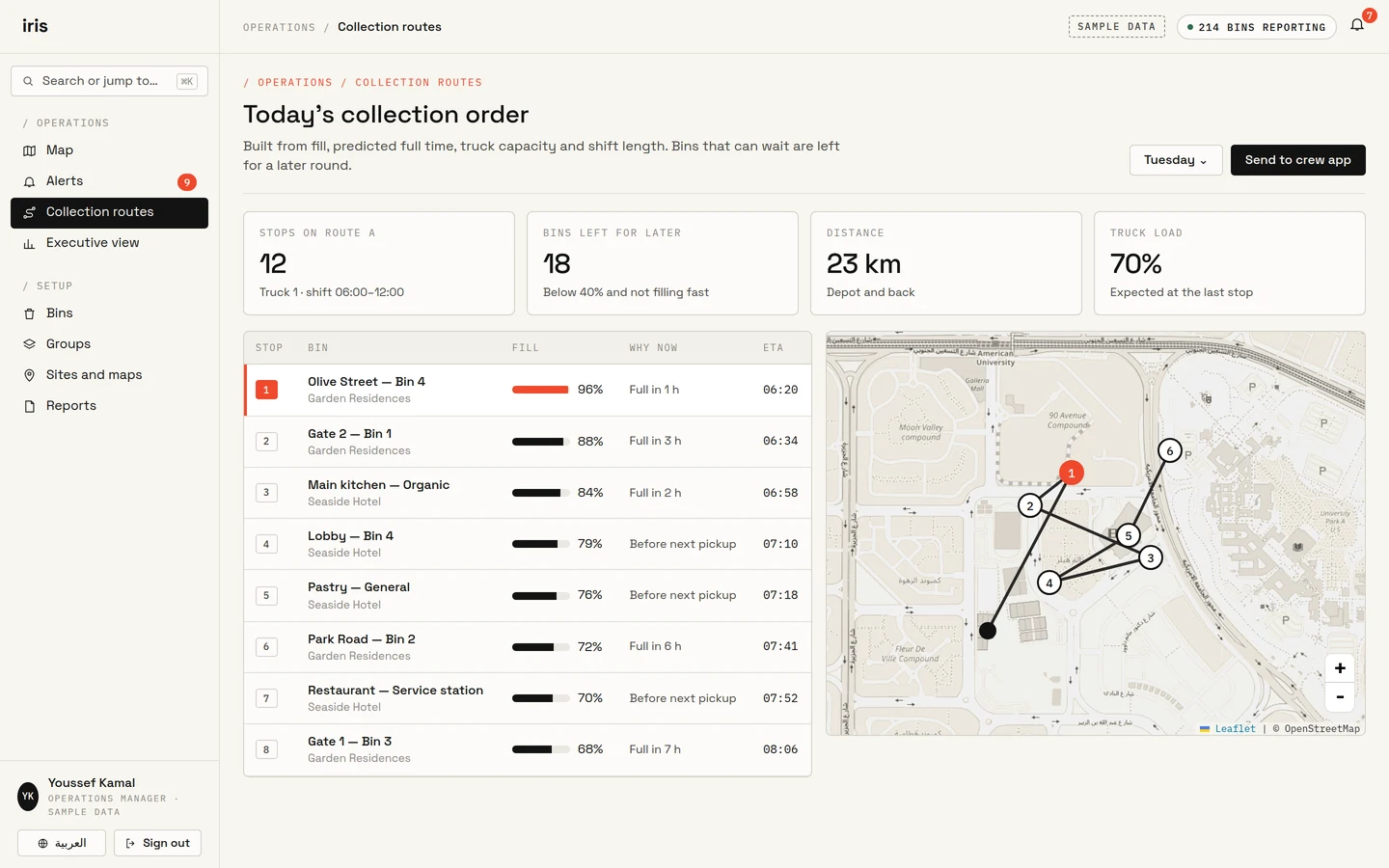The width and height of the screenshot is (1389, 868).
Task: Open the Executive view menu item
Action: click(109, 243)
